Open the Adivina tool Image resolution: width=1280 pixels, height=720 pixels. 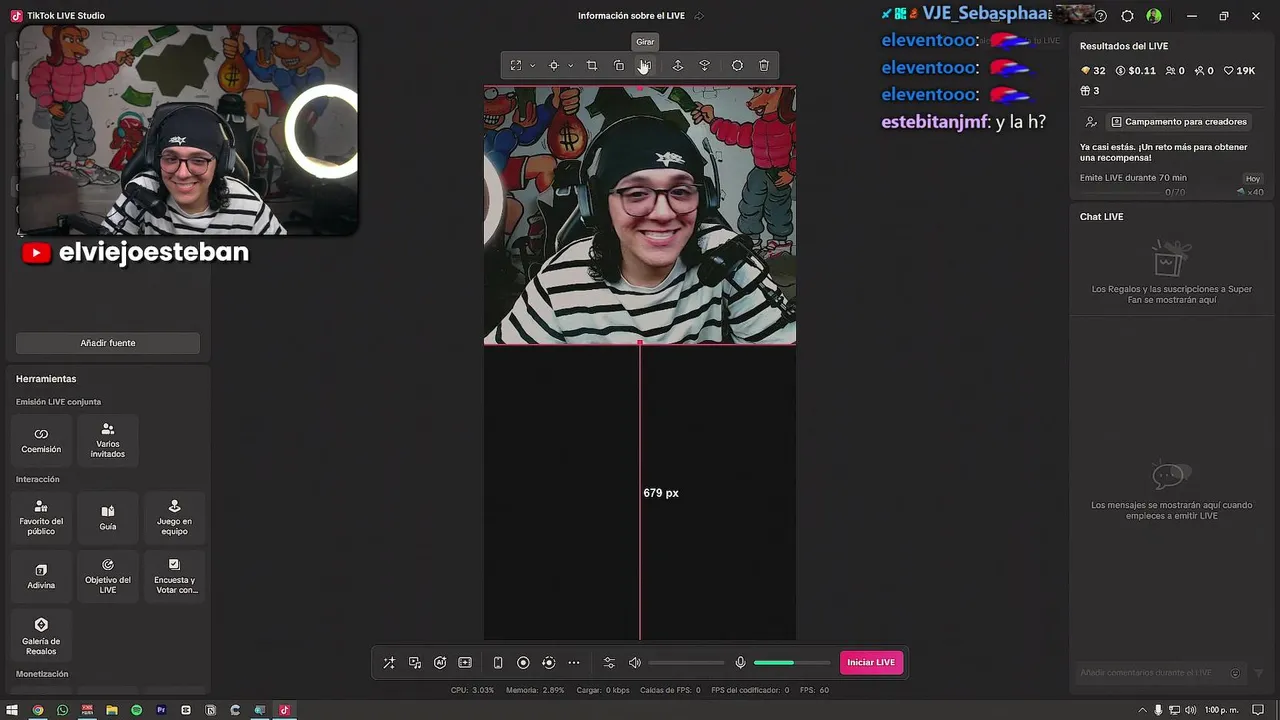tap(41, 576)
